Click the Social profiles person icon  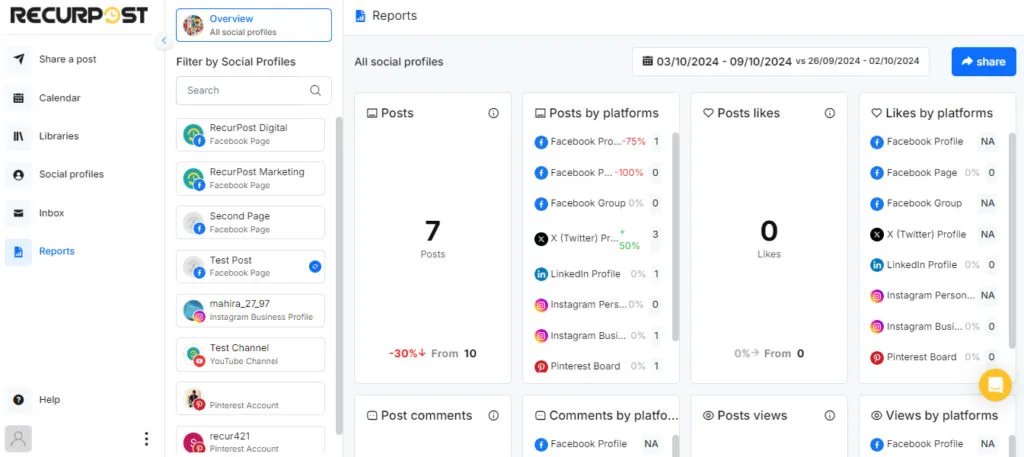pos(18,175)
